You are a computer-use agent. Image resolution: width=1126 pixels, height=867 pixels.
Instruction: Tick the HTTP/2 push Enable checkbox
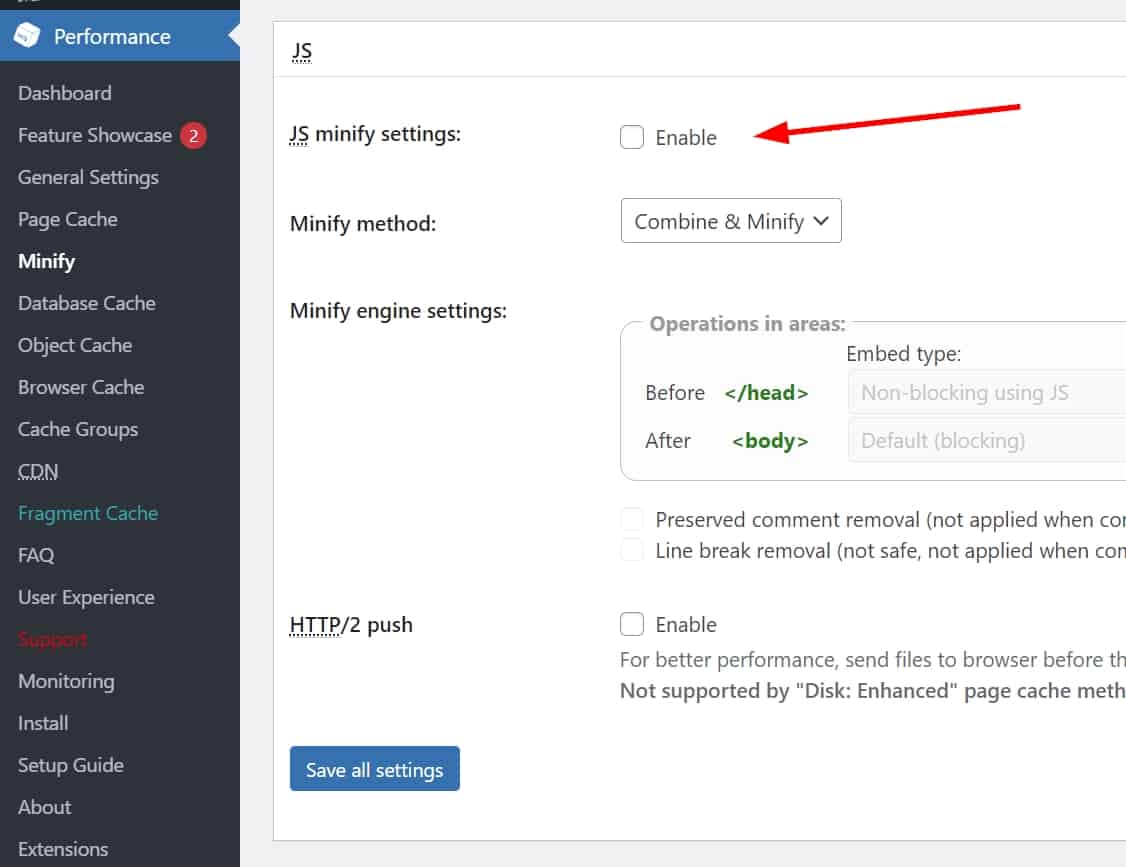(x=632, y=625)
